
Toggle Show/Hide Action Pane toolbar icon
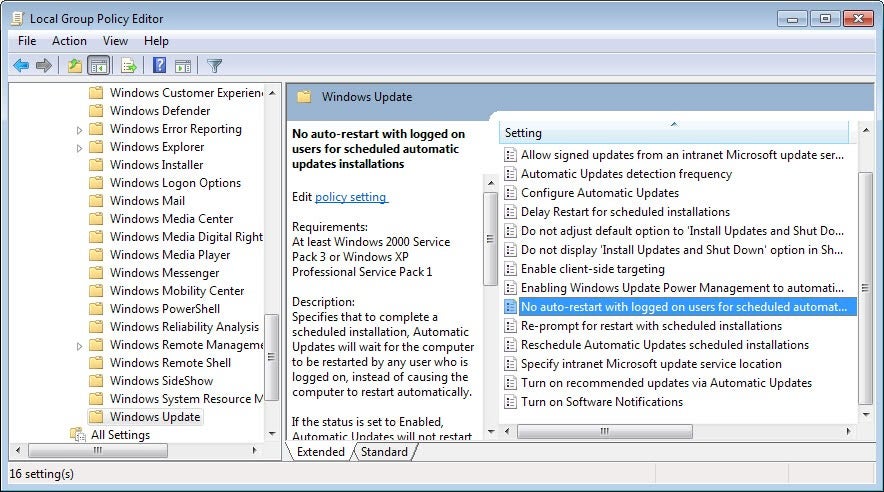[183, 66]
